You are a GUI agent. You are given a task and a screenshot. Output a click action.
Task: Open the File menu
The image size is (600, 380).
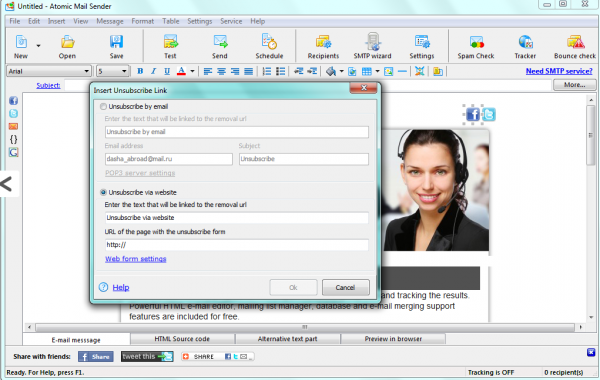15,21
